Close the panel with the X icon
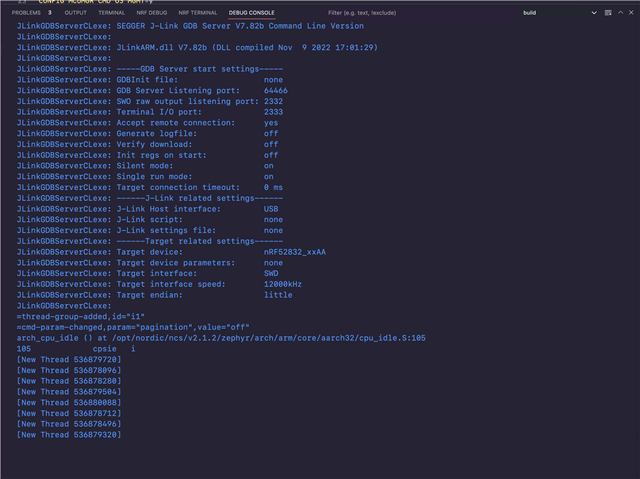This screenshot has height=479, width=640. 631,13
